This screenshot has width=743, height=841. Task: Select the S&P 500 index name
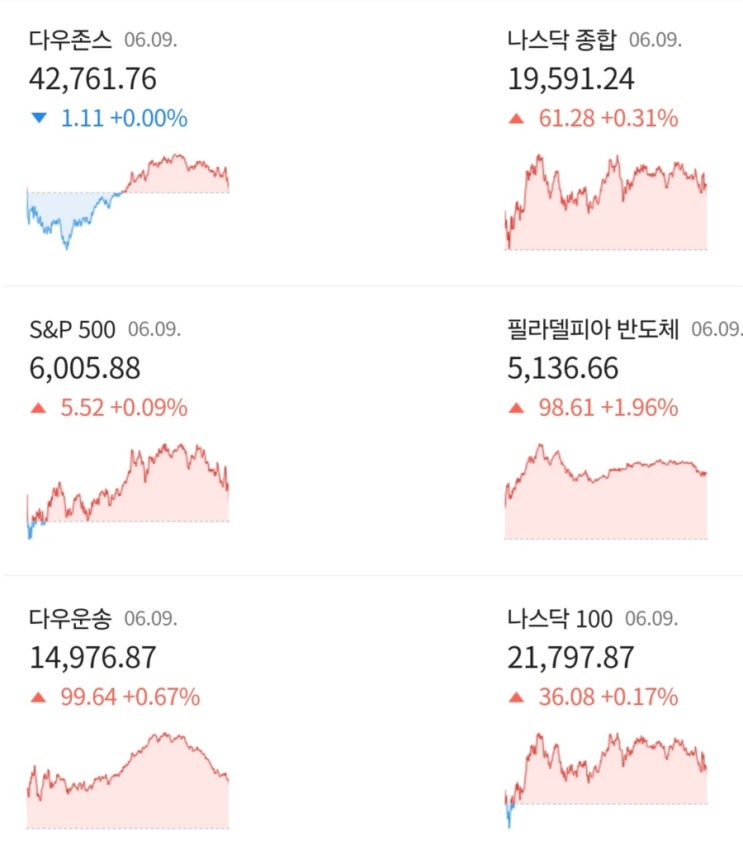(72, 330)
